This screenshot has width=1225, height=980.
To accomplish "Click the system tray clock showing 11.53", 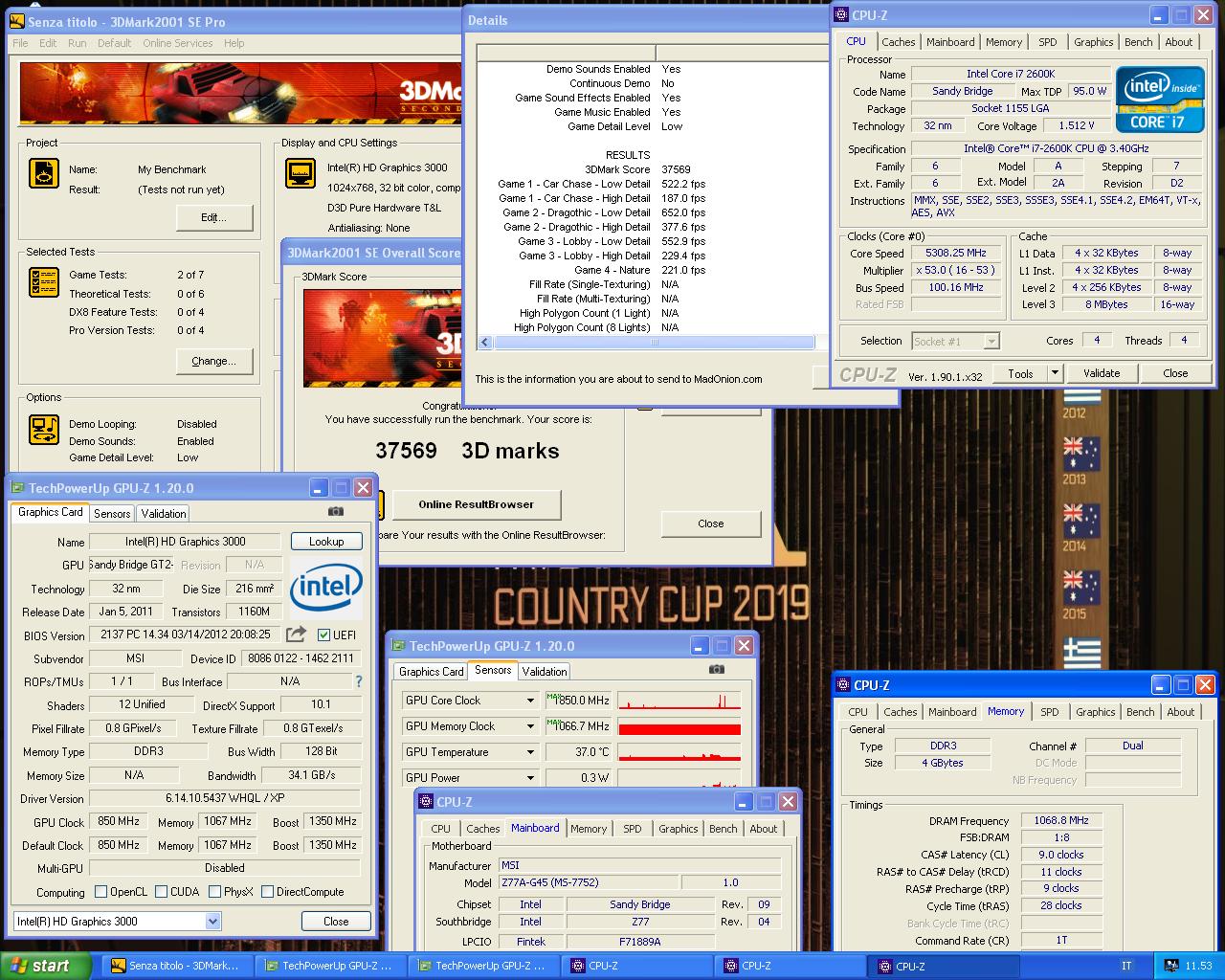I will pyautogui.click(x=1198, y=966).
